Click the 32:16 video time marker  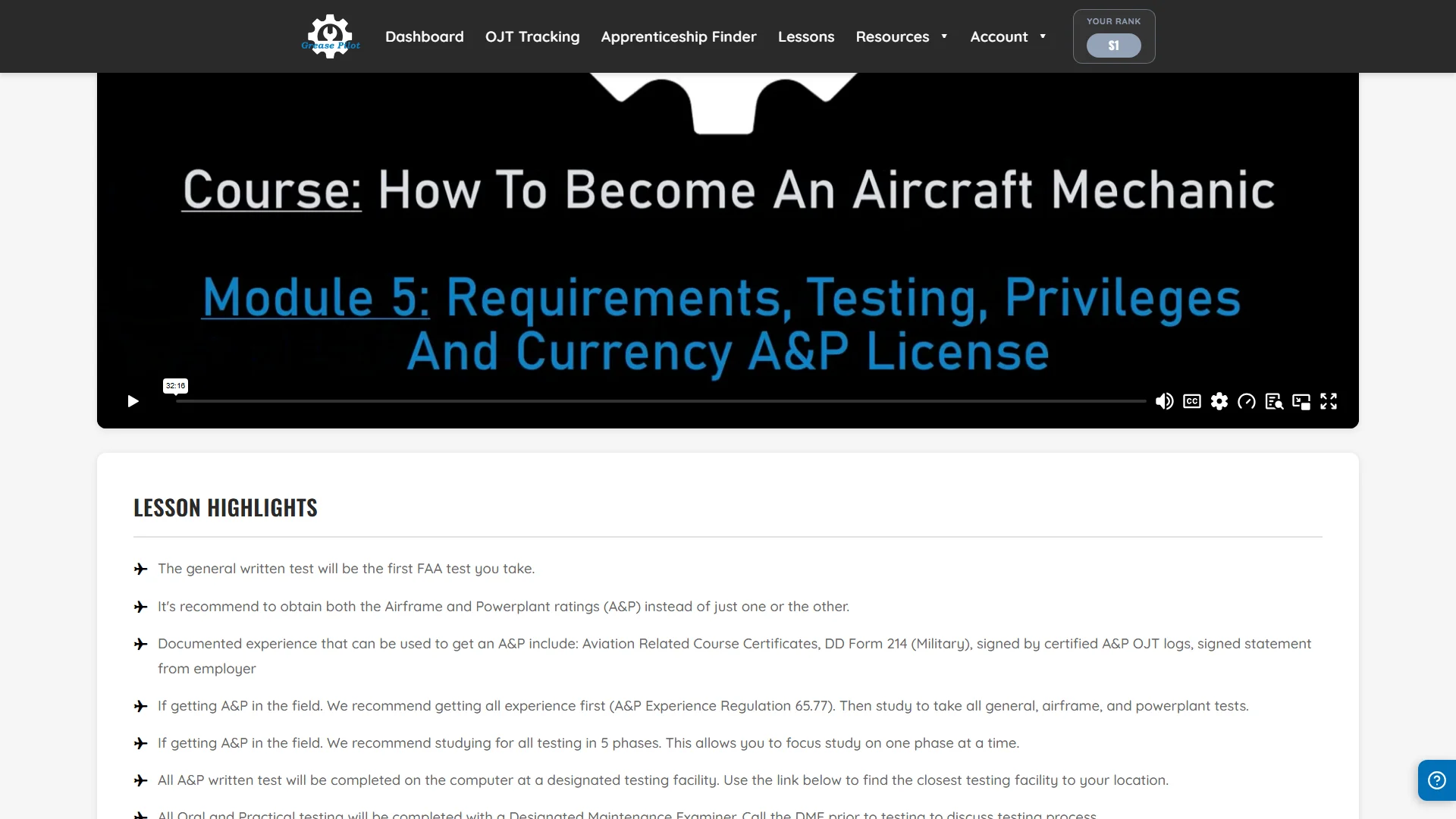click(176, 386)
